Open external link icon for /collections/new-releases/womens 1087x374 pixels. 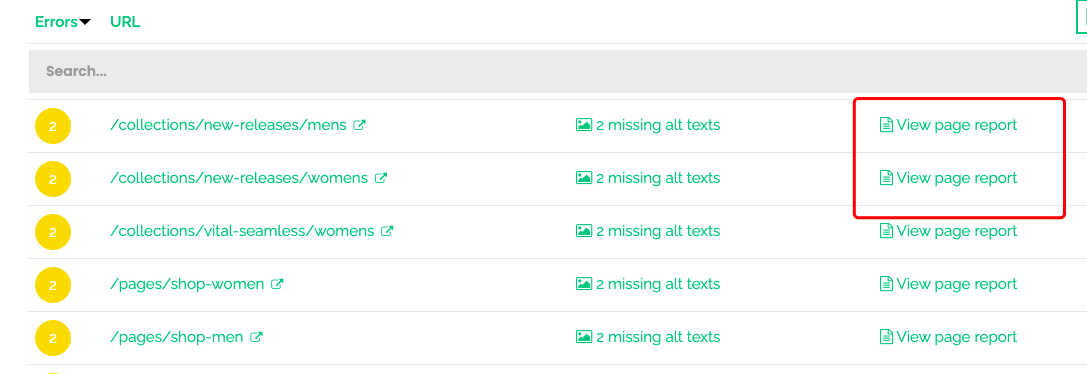point(381,178)
